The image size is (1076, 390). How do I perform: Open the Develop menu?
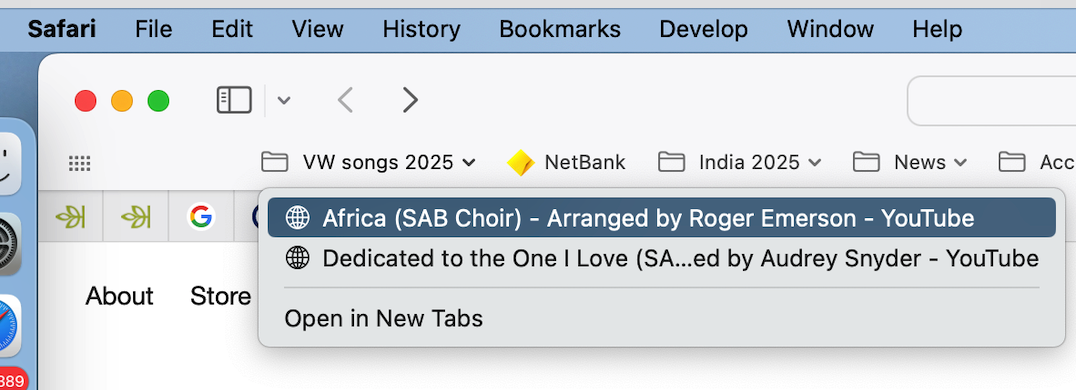pos(703,29)
